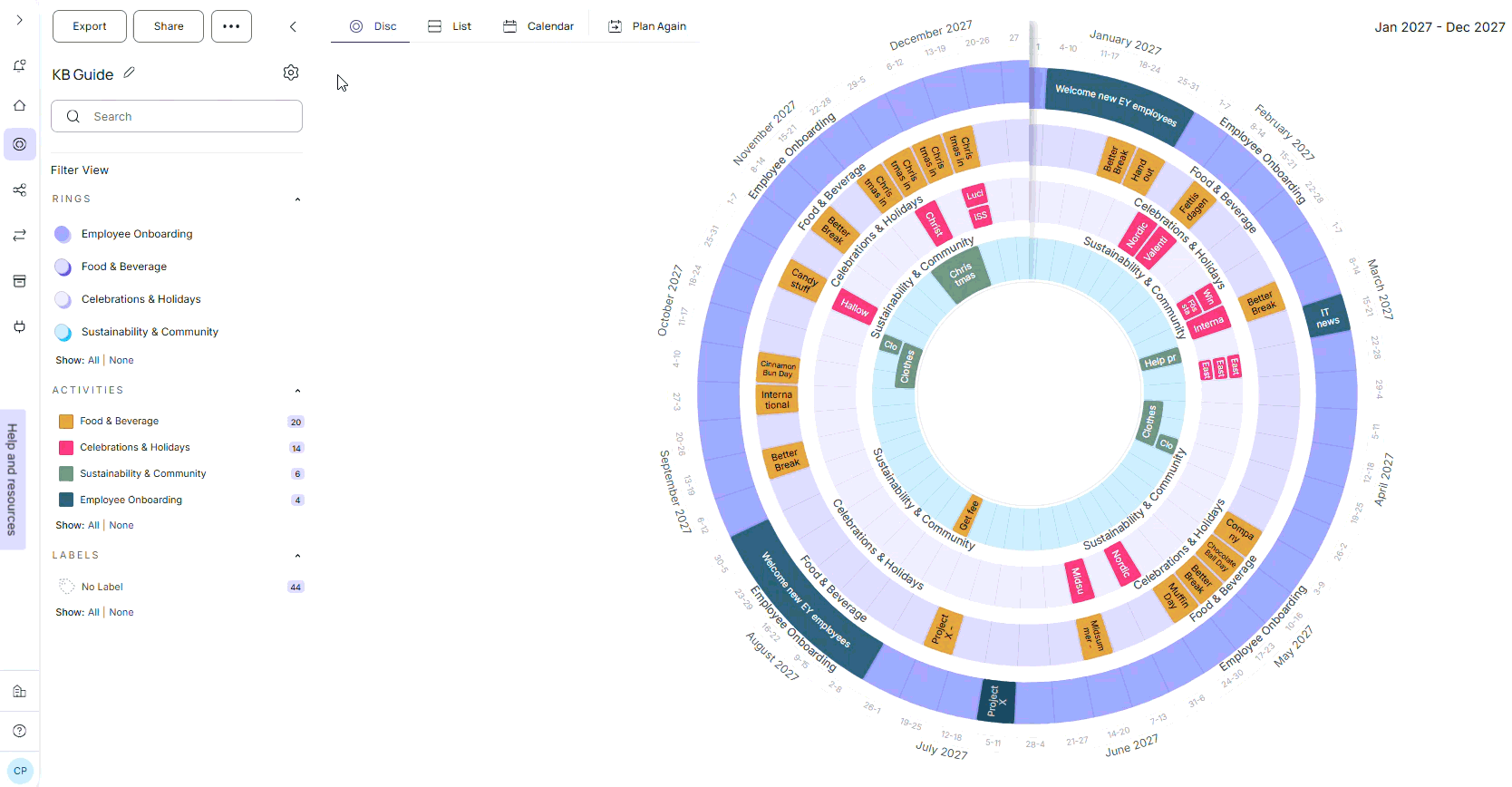Click the orange Food & Beverage activity swatch
Screen dimensions: 1512x787
click(x=65, y=421)
